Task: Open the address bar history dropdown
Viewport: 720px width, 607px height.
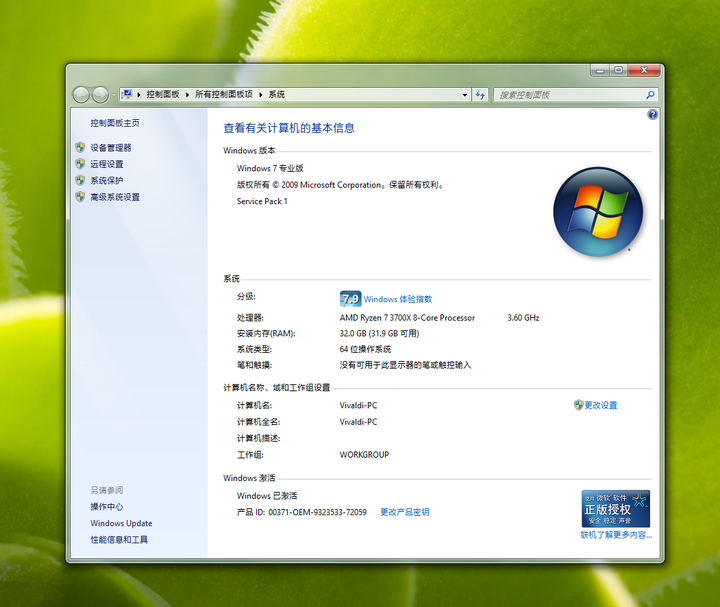Action: (x=465, y=95)
